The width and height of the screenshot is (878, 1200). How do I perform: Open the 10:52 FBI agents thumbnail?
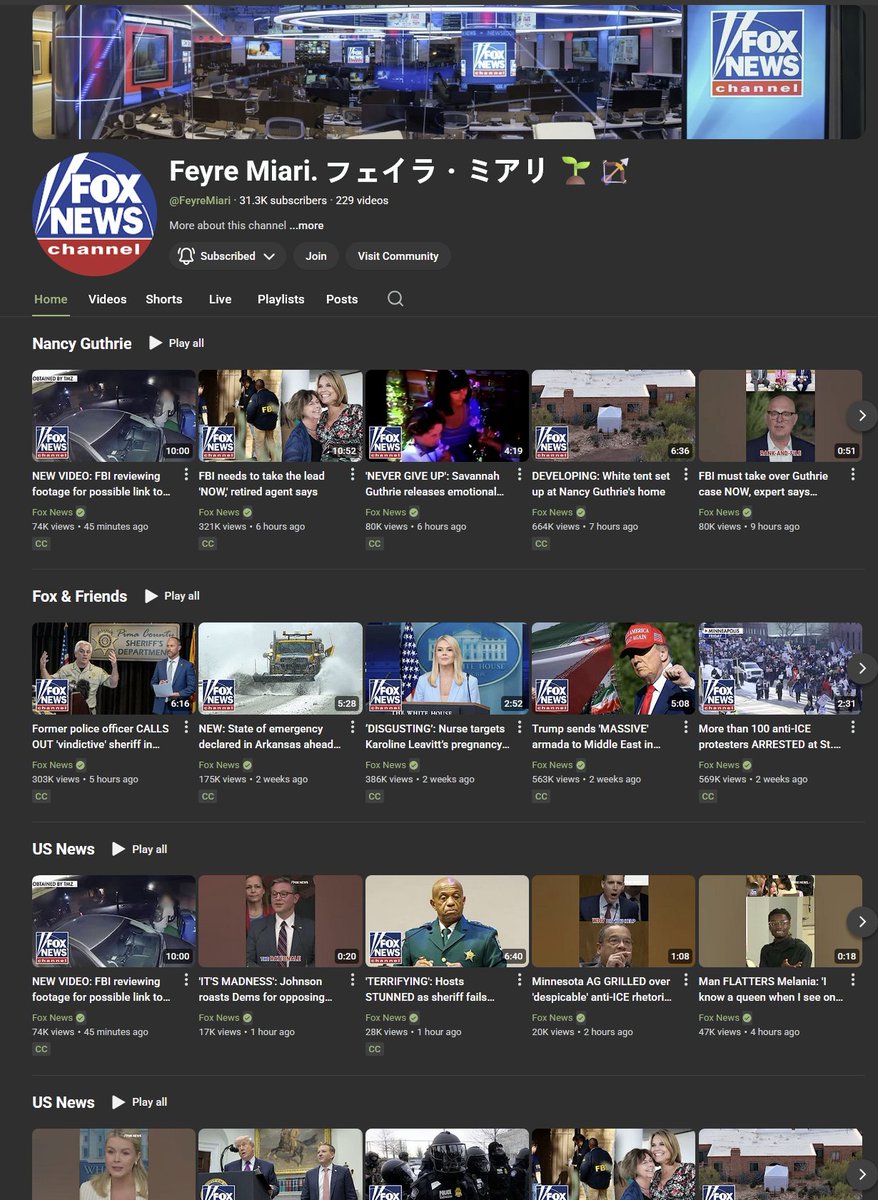coord(281,415)
